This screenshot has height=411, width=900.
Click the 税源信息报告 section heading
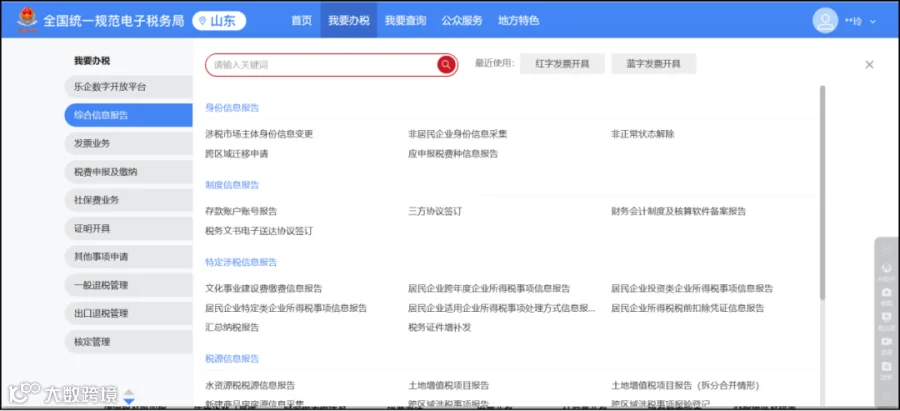tap(232, 359)
